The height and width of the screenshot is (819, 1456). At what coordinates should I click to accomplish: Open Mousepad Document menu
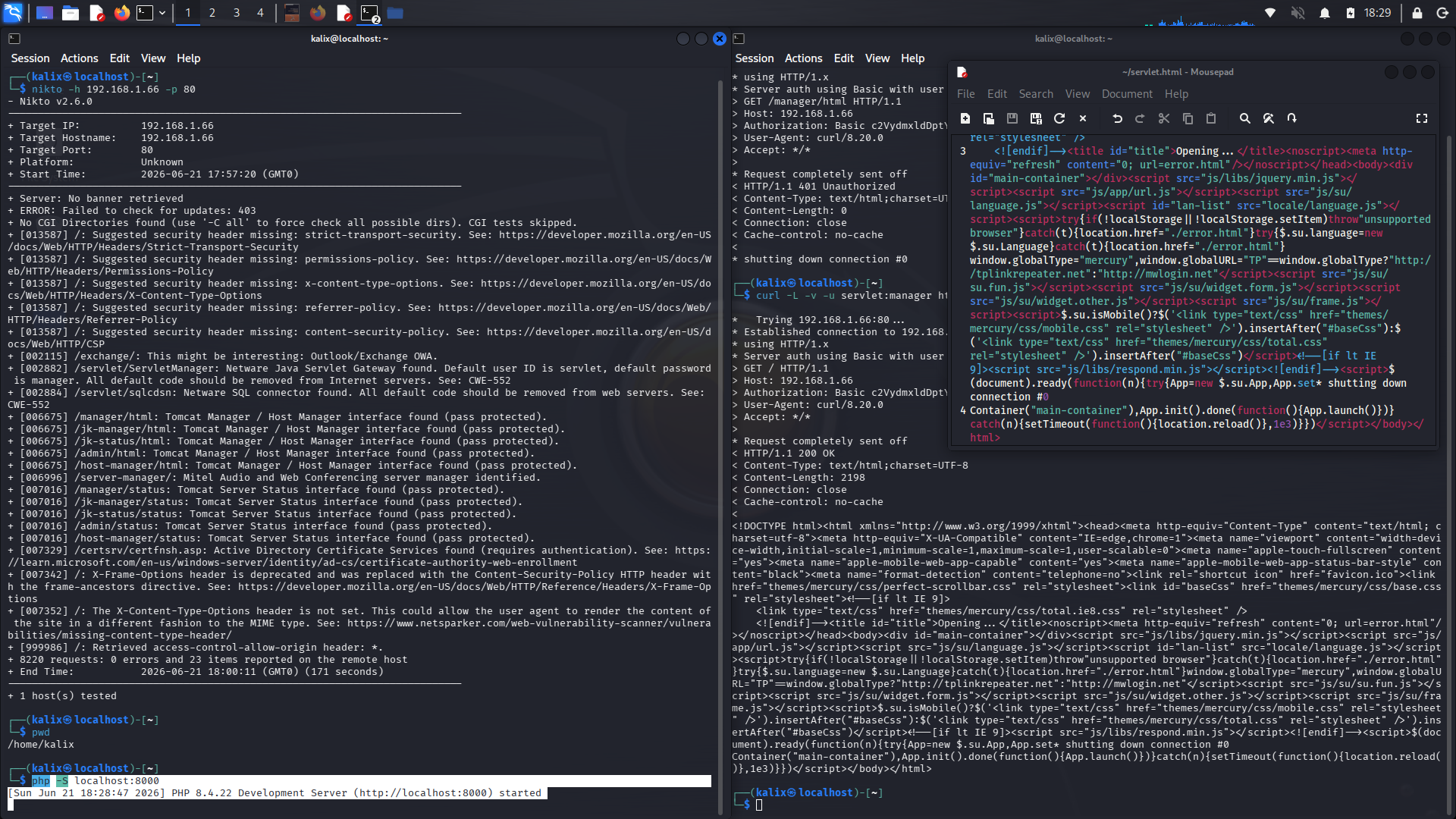pos(1127,94)
